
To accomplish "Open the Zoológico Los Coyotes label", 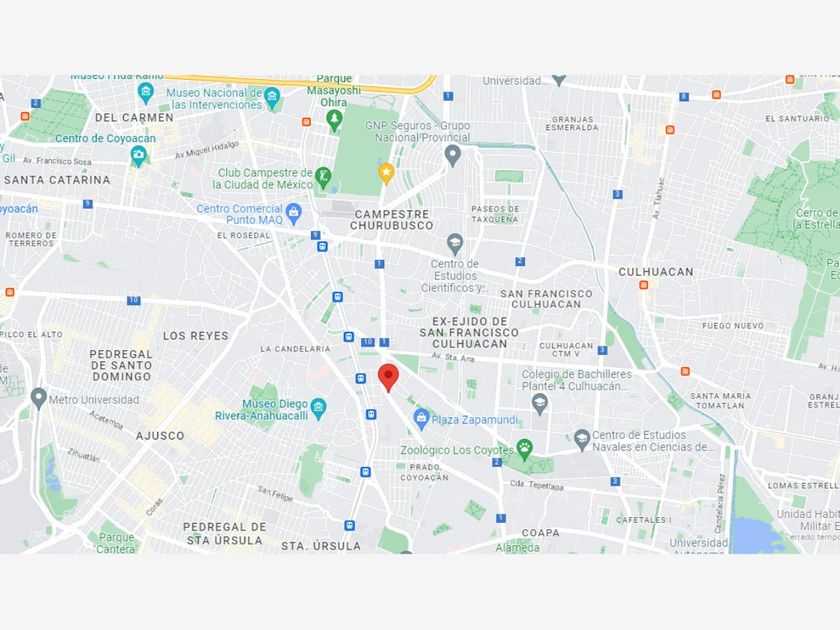I will pyautogui.click(x=458, y=450).
